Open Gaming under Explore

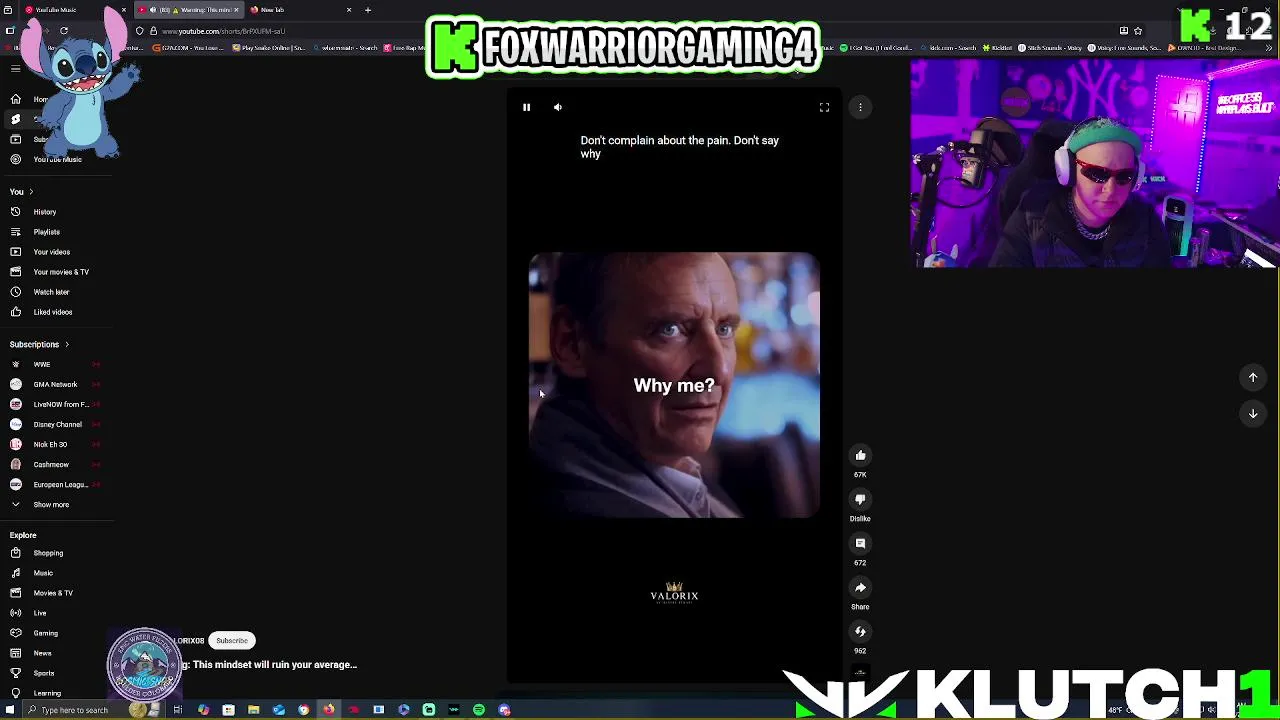45,633
